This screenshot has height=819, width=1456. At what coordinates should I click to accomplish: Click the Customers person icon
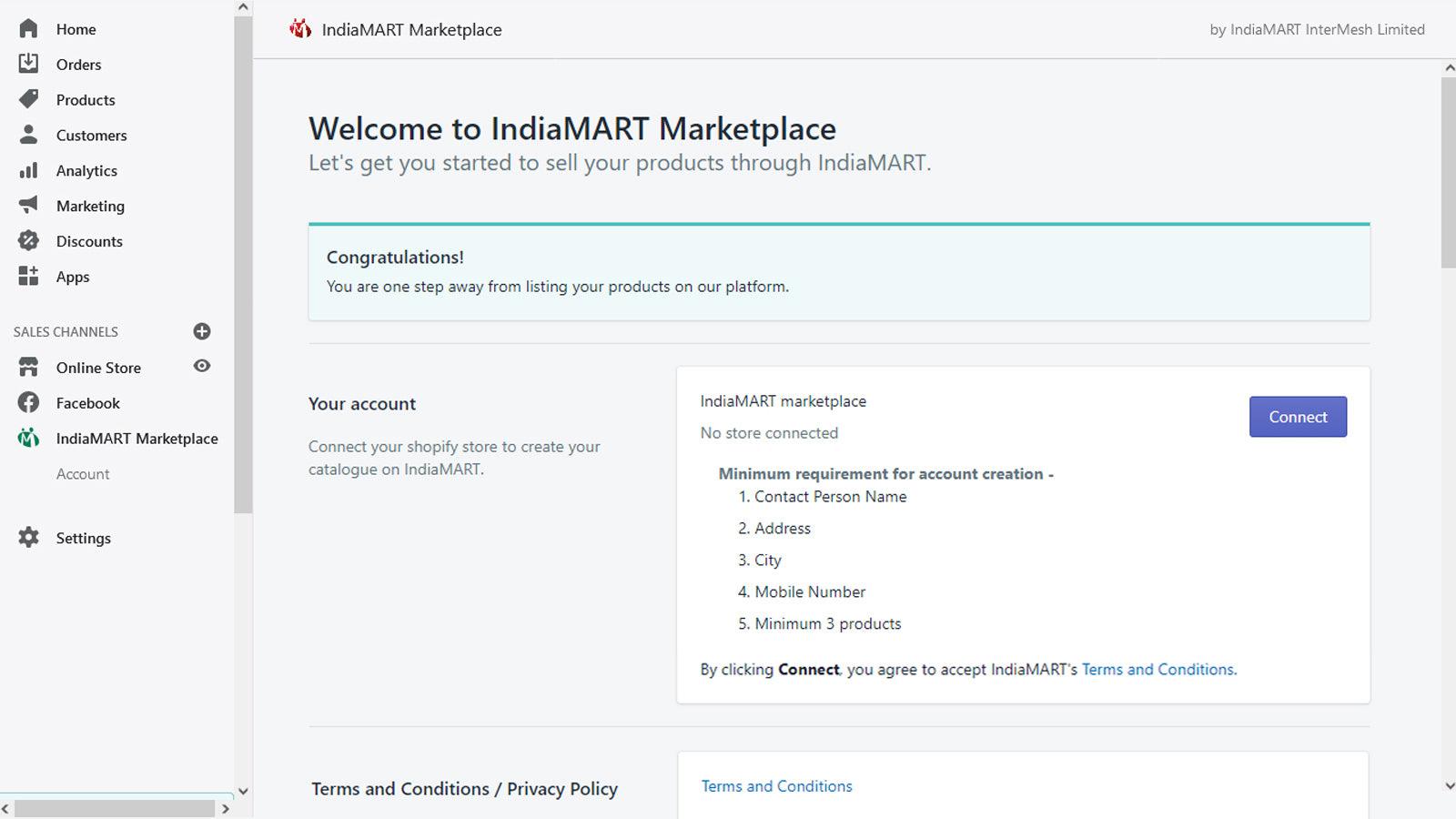28,135
